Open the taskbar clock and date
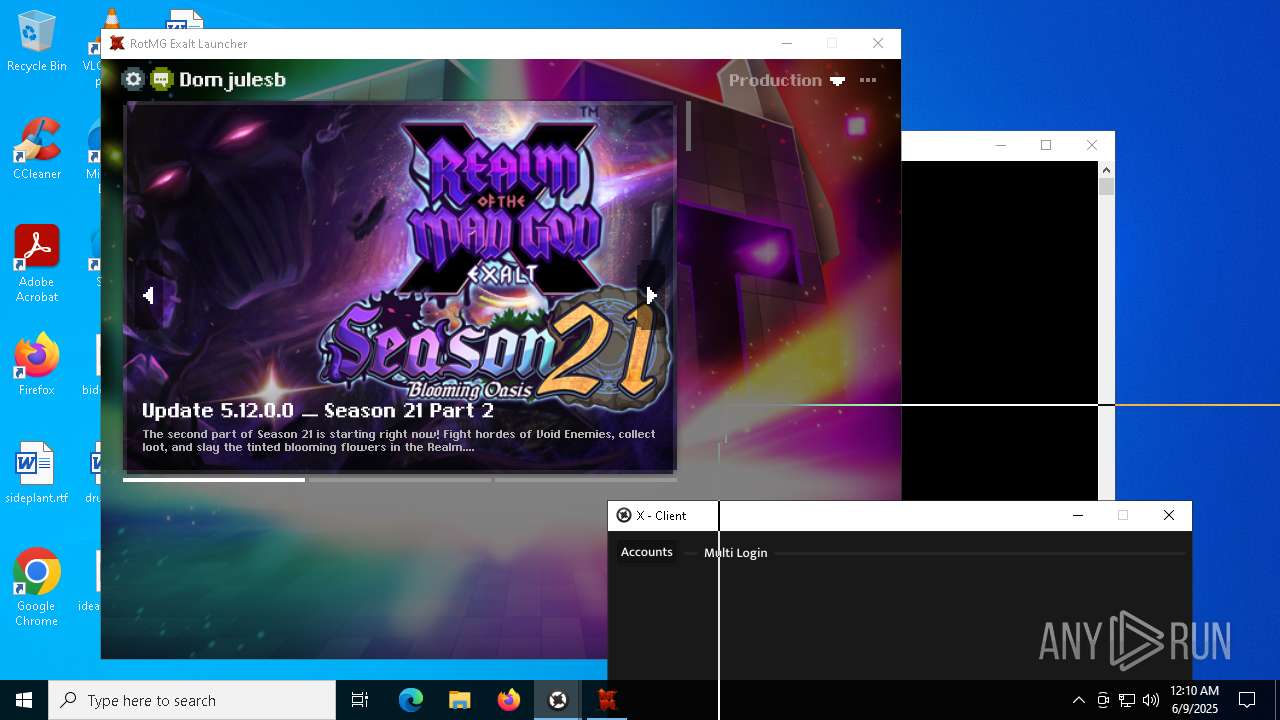Screen dimensions: 1280x720 [1194, 700]
